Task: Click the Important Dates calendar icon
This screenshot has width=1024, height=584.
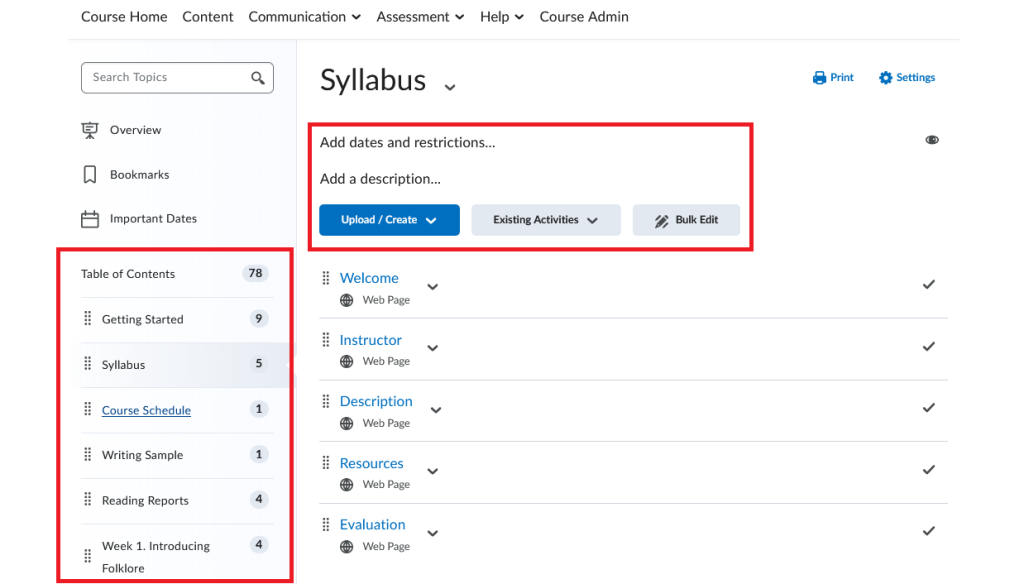Action: [90, 219]
